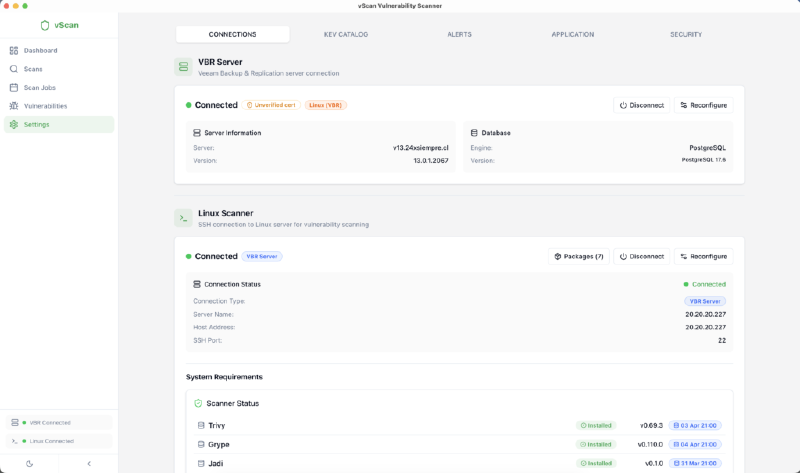Switch to the Connections tab
Screen dimensions: 800x473
[x=233, y=34]
